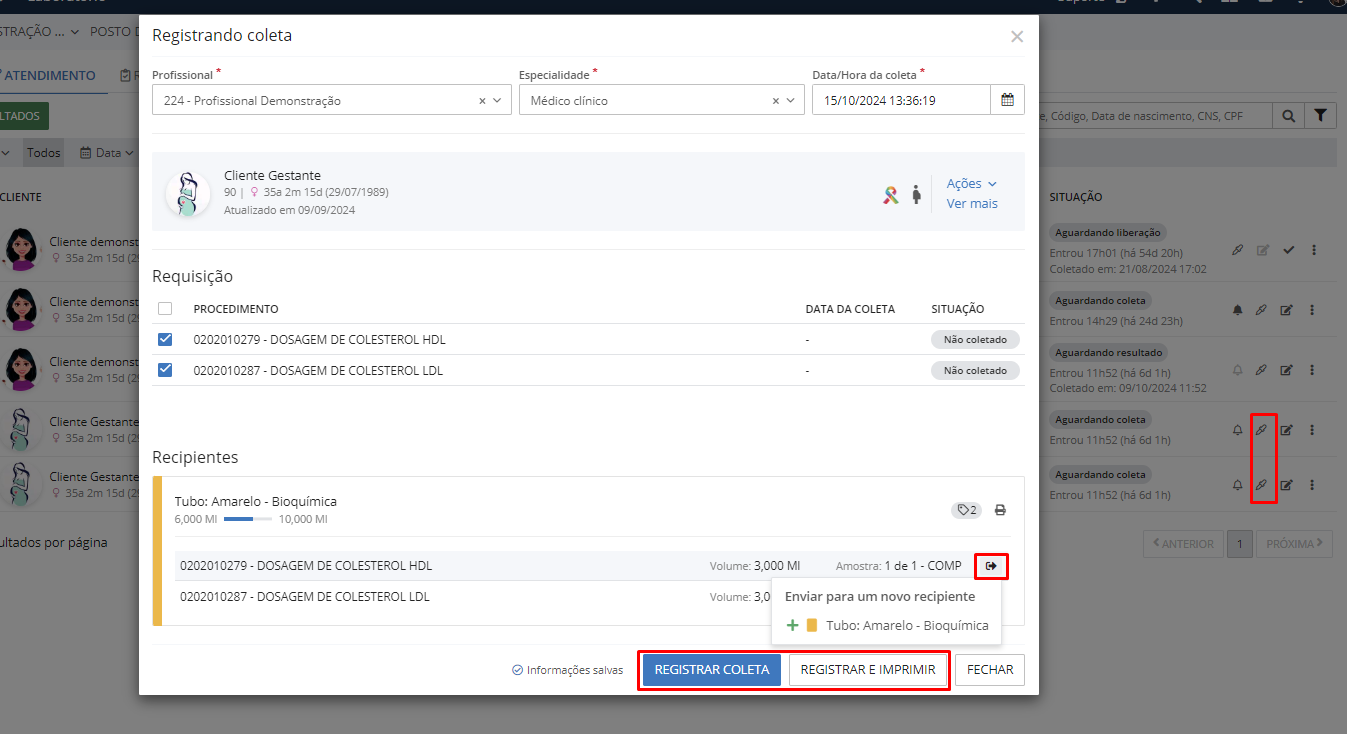This screenshot has width=1347, height=734.
Task: Click the Aguardando liberação status badge
Action: (1110, 232)
